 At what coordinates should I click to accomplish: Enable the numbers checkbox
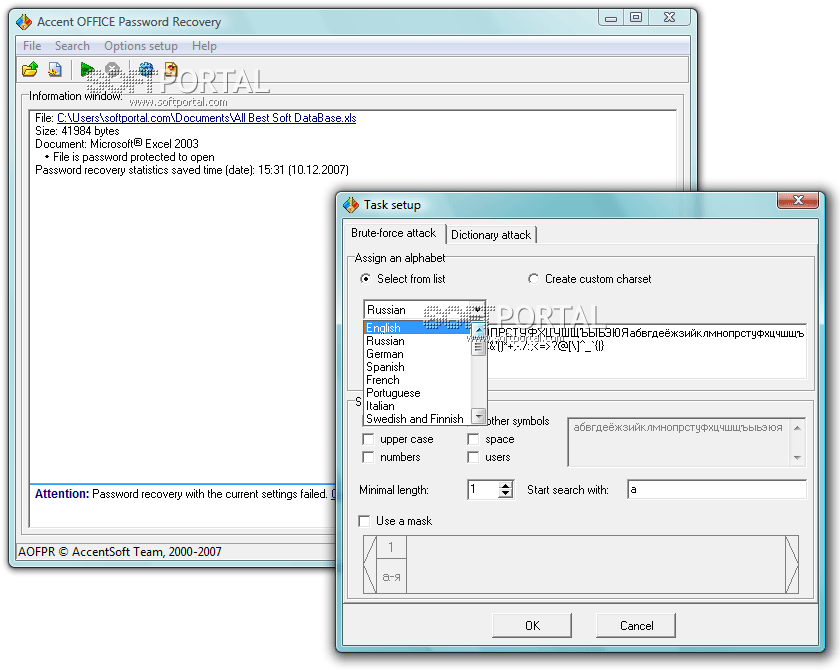[368, 457]
